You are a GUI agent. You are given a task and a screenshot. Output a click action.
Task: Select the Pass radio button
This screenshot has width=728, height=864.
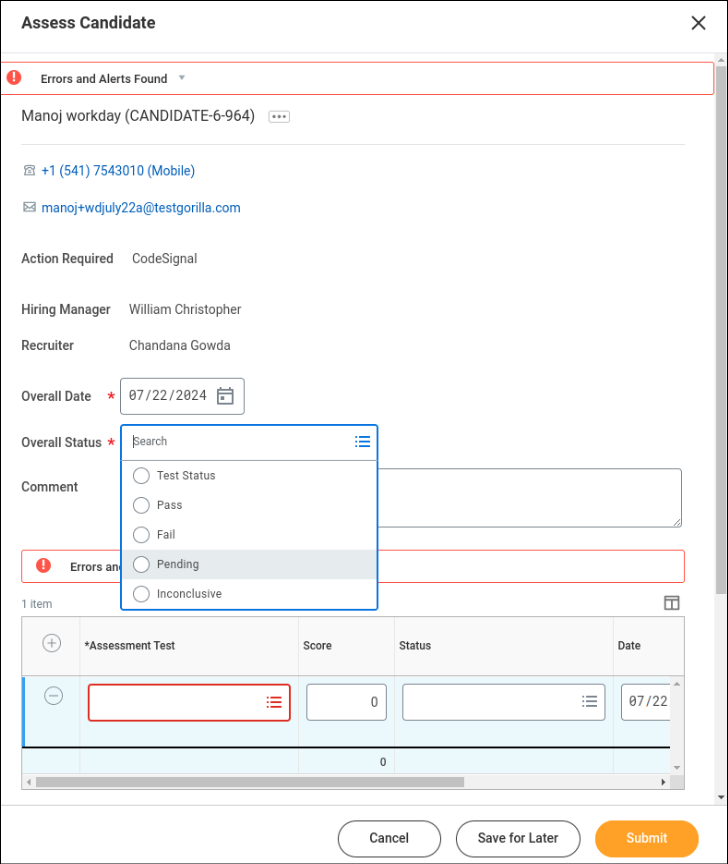tap(141, 505)
